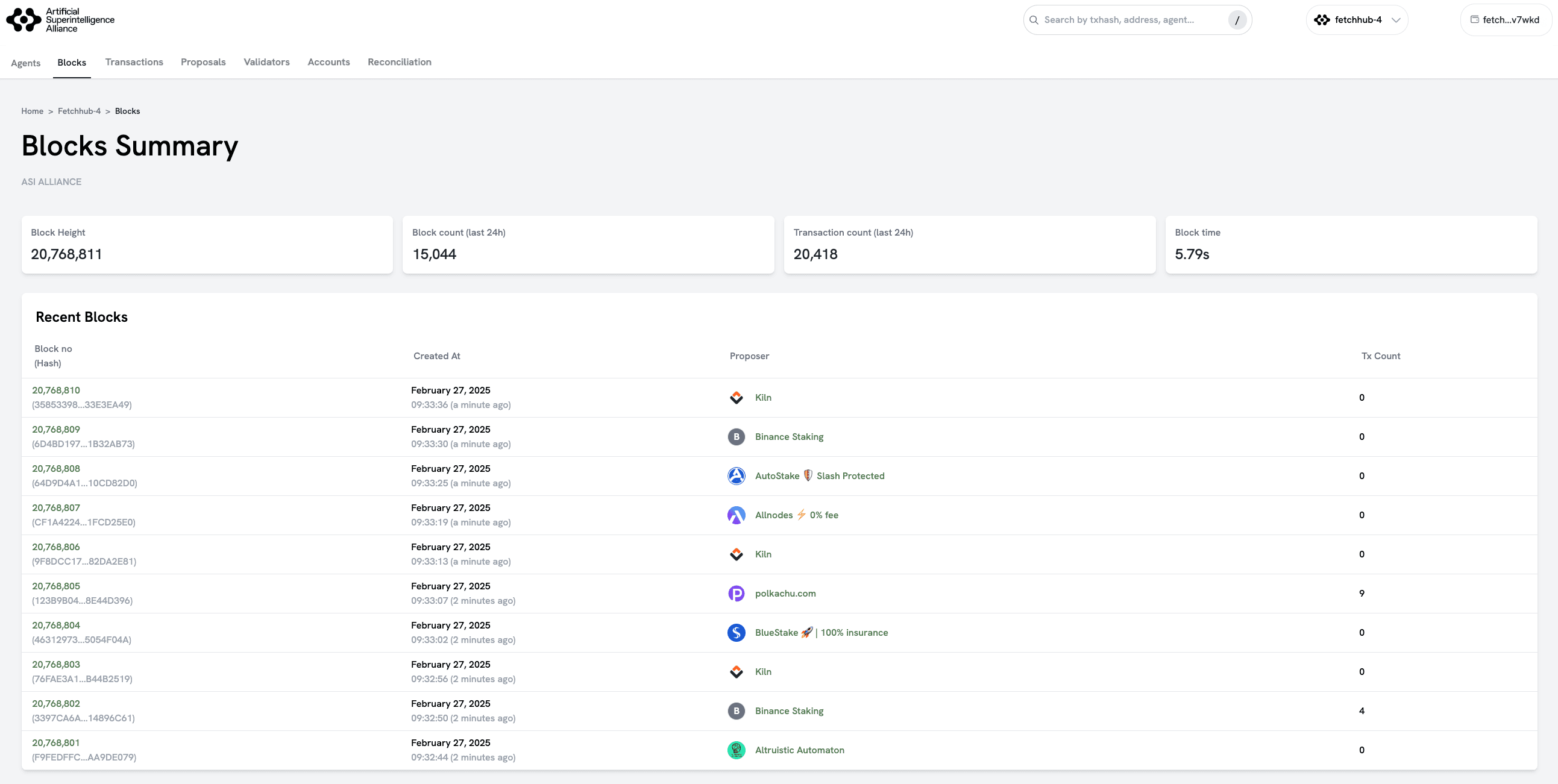Open the Validators tab
This screenshot has width=1558, height=784.
coord(266,61)
